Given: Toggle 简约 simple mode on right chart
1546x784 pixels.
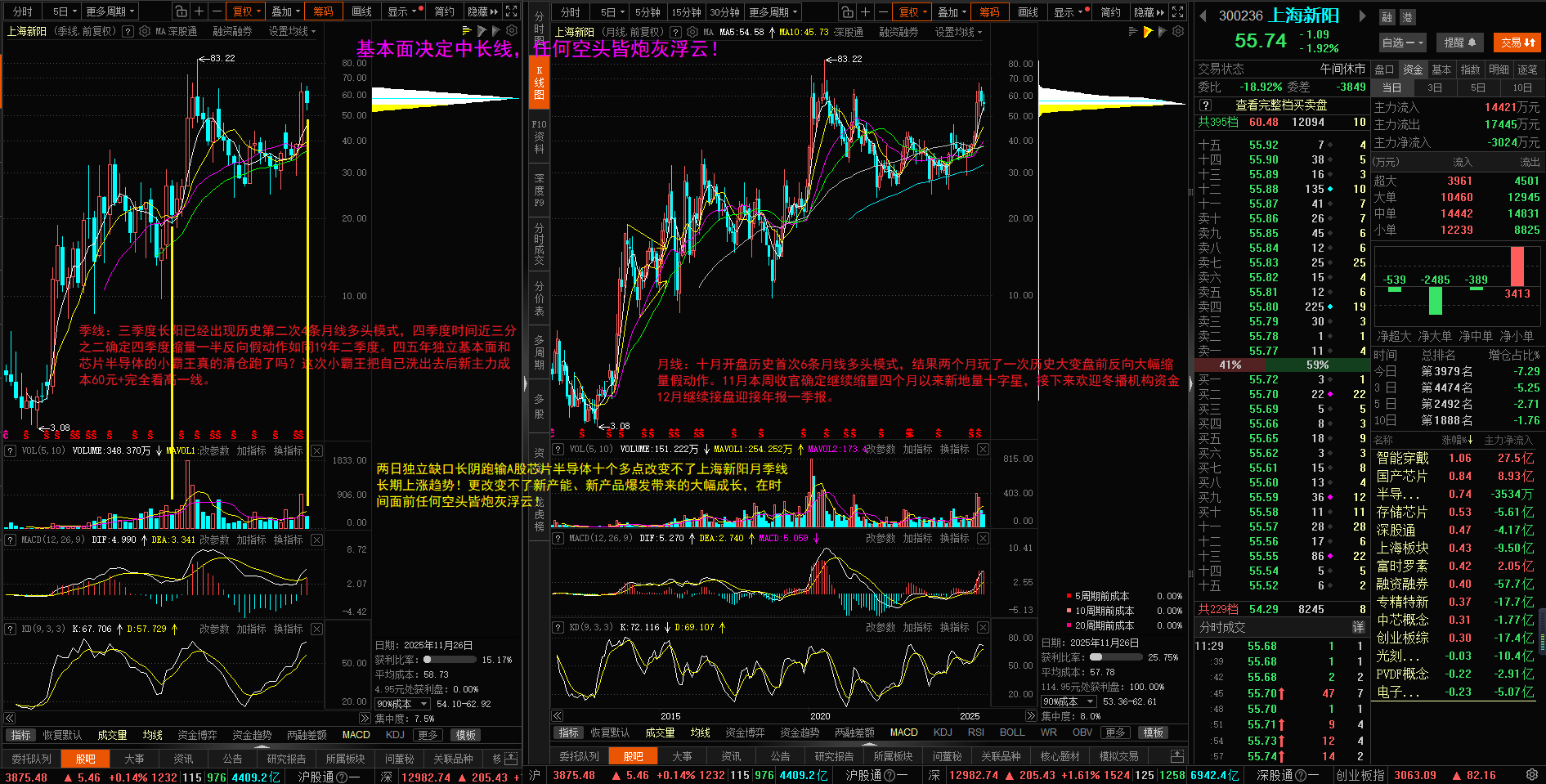Looking at the screenshot, I should (x=1111, y=11).
